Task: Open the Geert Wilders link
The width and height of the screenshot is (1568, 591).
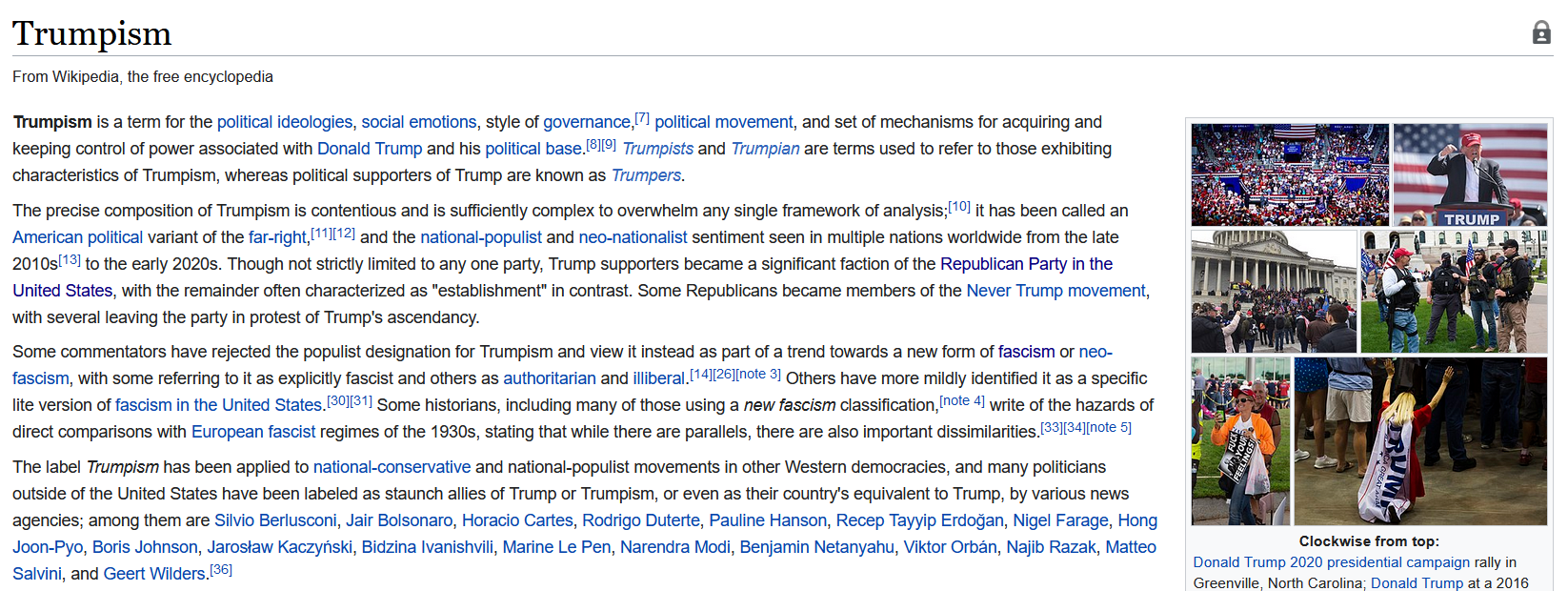Action: 154,574
